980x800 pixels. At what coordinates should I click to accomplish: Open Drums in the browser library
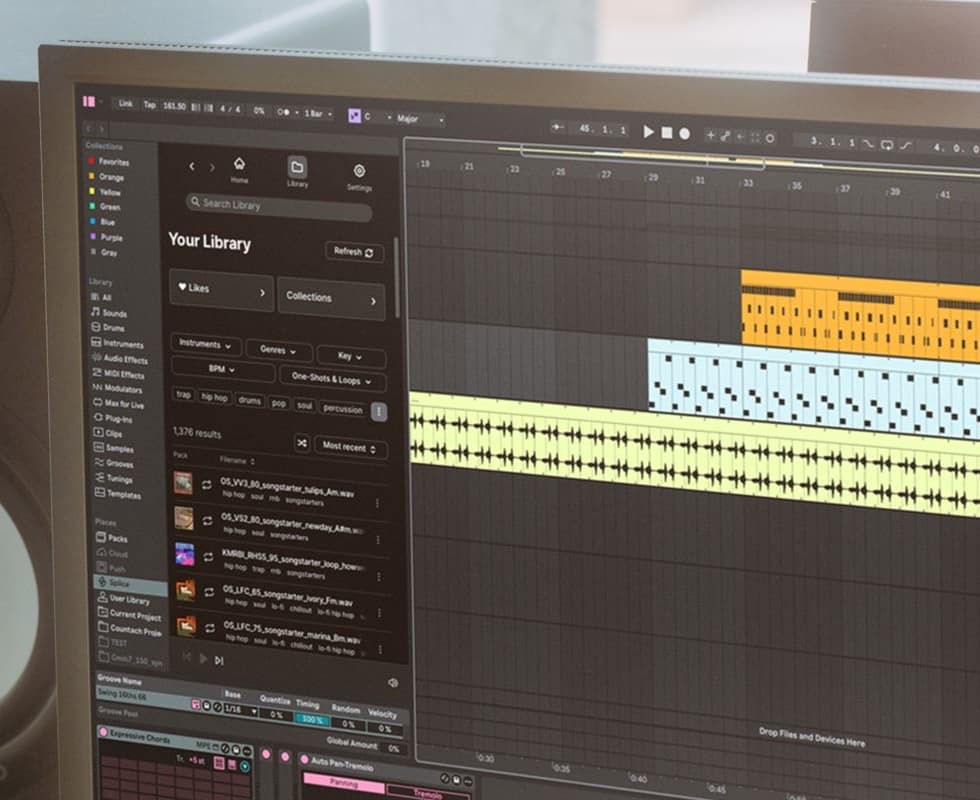109,328
